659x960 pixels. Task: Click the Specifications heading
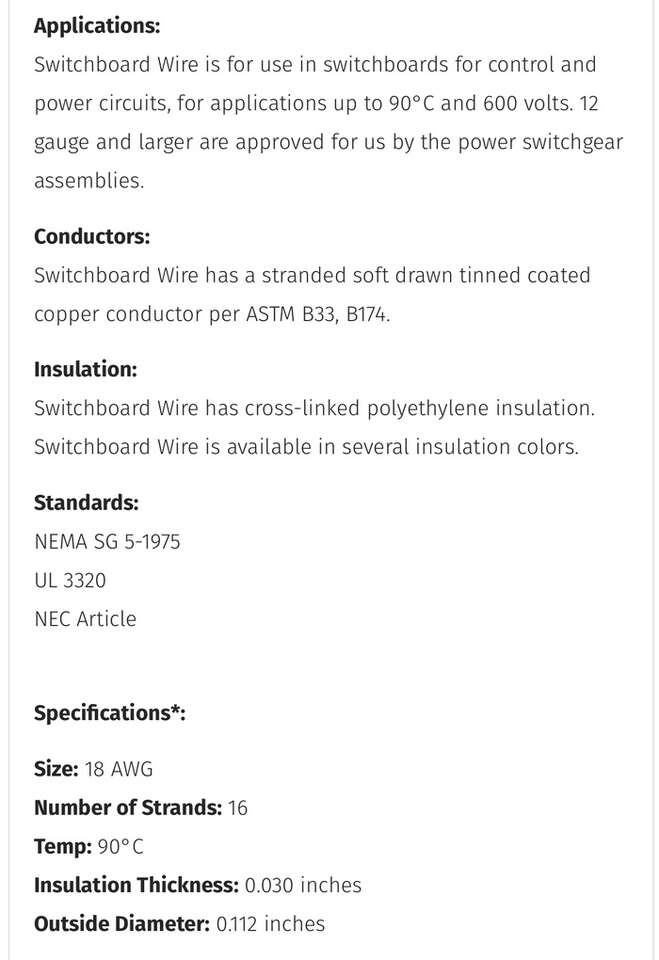pos(110,713)
